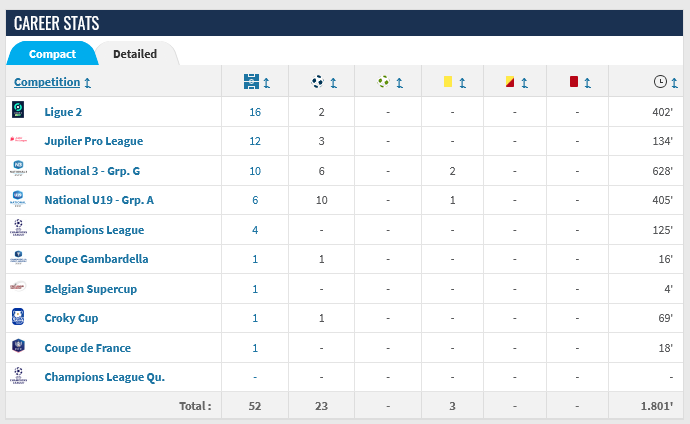This screenshot has height=424, width=690.
Task: Open the Jupiler Pro League link
Action: 94,141
